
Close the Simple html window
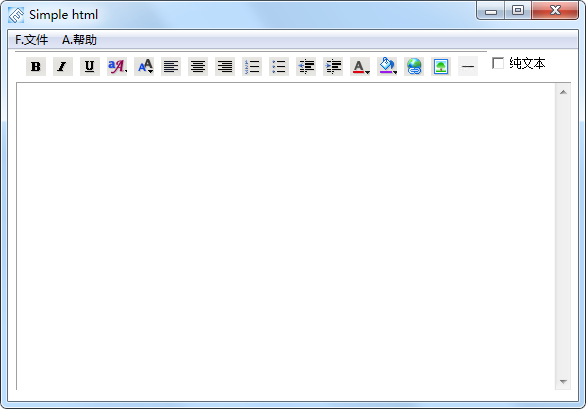[555, 10]
